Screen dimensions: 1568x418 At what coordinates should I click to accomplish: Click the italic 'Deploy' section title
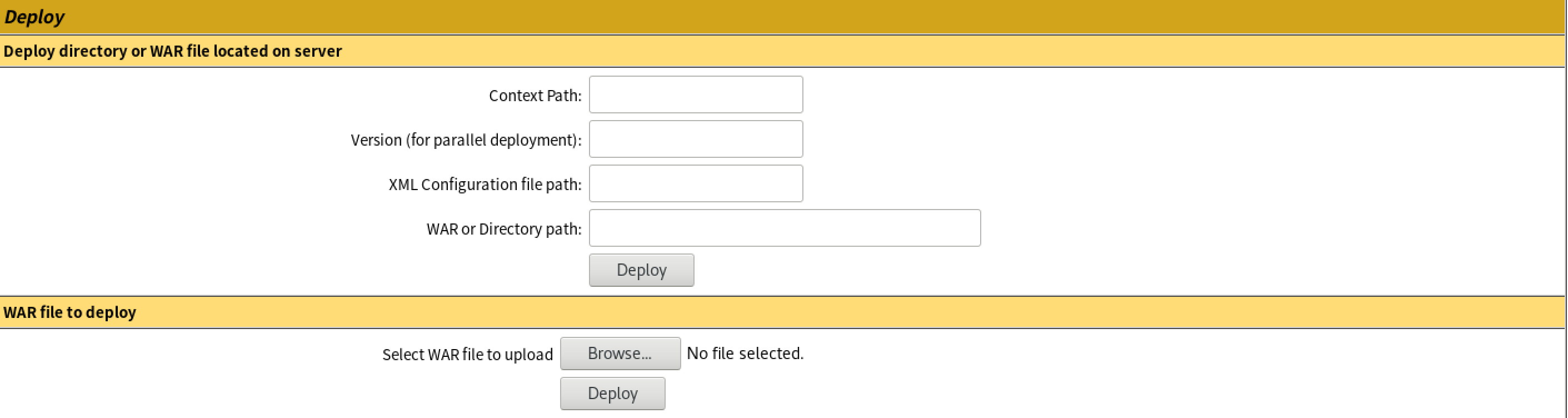34,17
